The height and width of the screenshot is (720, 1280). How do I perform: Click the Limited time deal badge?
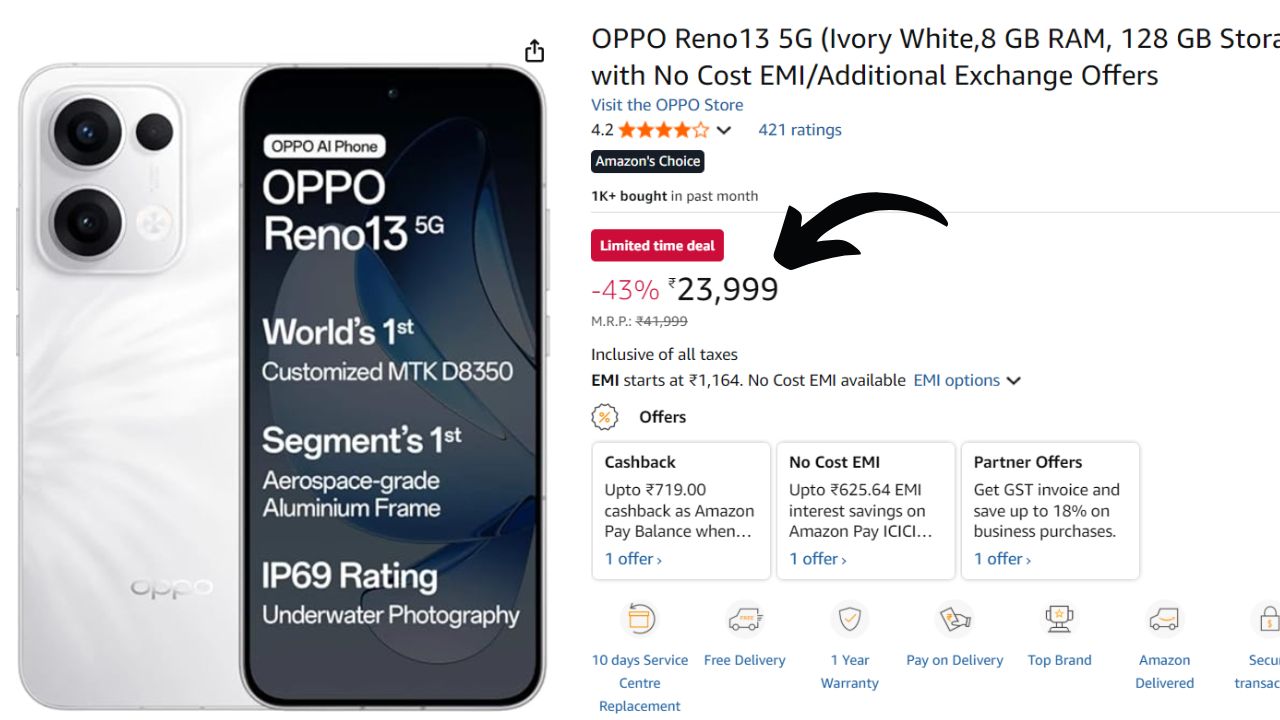[657, 245]
